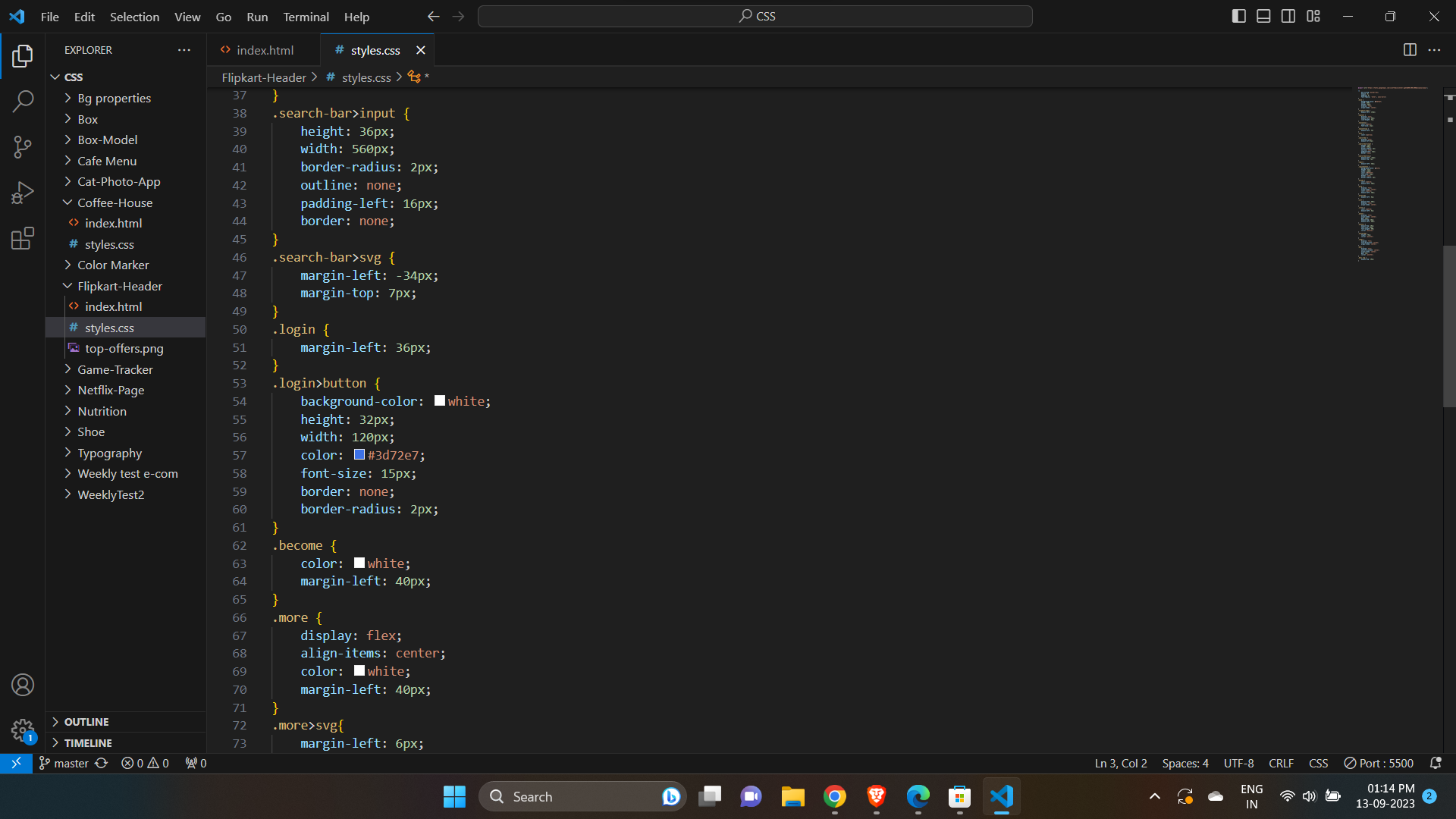Open the Run and Debug panel
The width and height of the screenshot is (1456, 819).
(x=23, y=193)
